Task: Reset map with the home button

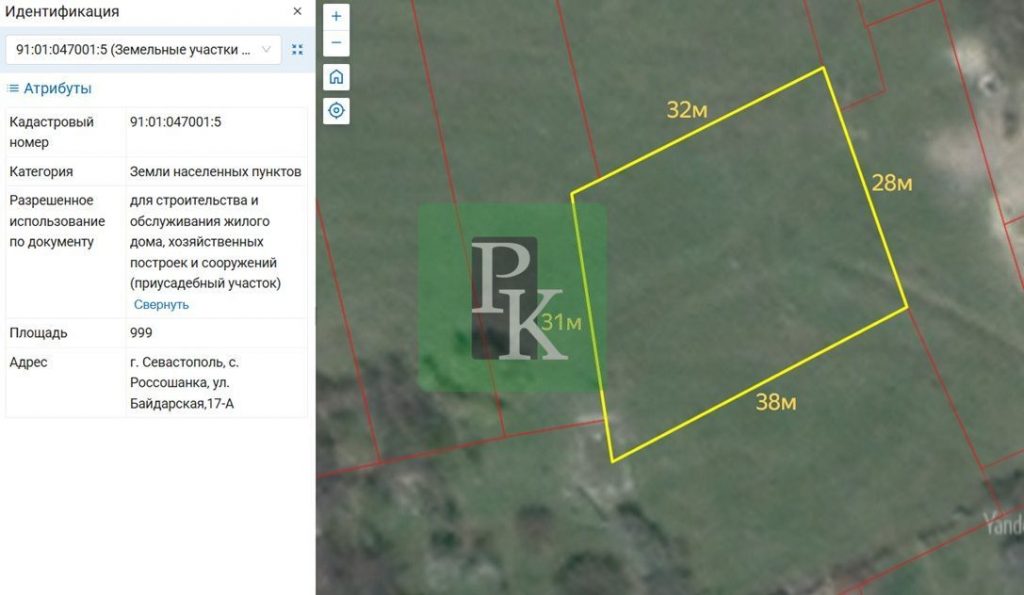Action: 336,77
